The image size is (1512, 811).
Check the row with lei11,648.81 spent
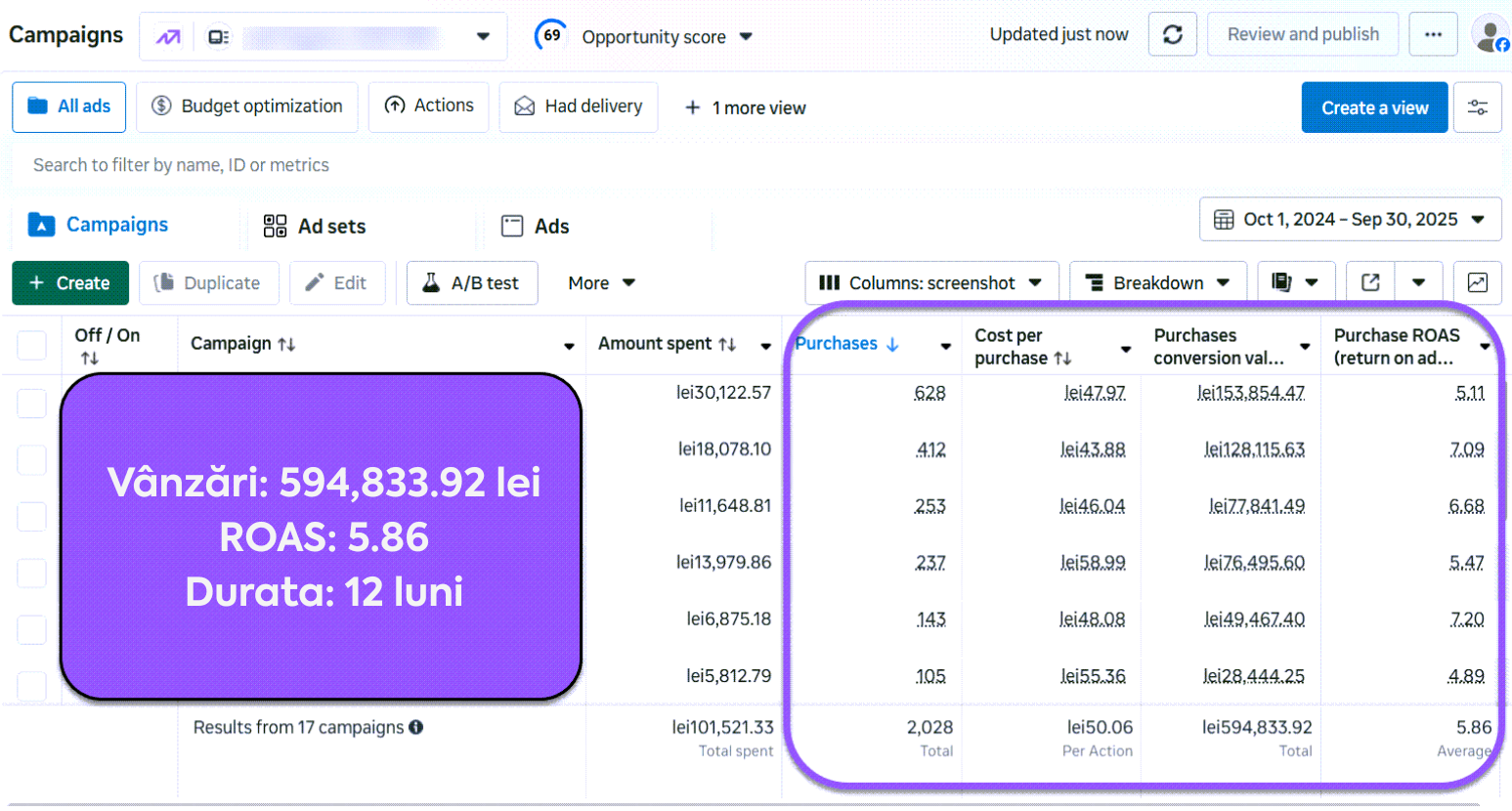(31, 517)
